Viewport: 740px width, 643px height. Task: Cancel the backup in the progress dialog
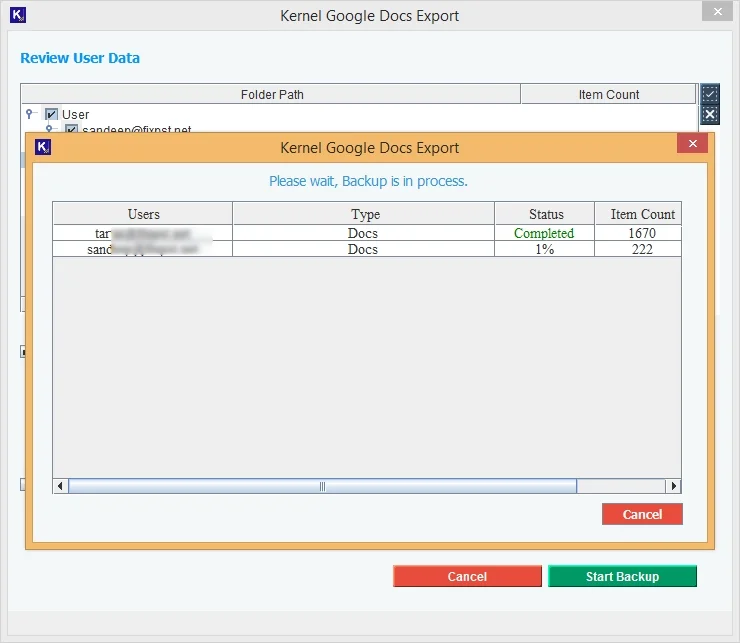tap(642, 514)
